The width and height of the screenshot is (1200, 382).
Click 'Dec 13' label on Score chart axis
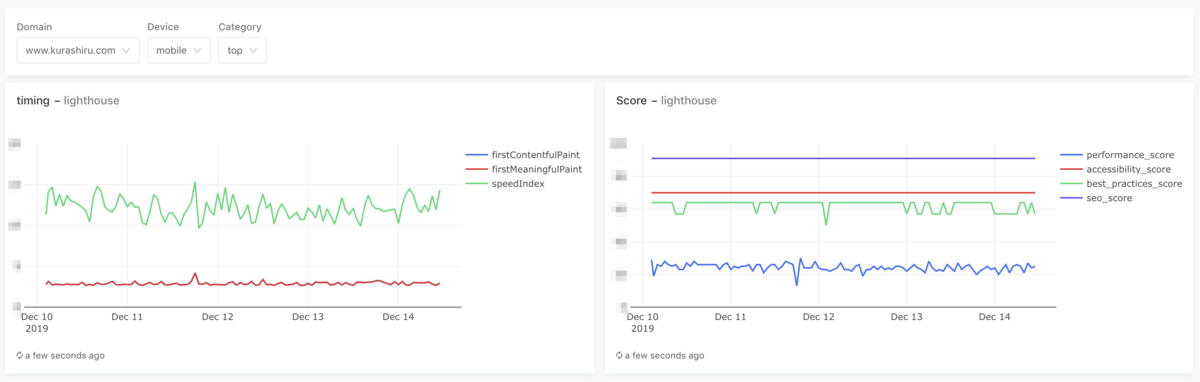coord(906,317)
